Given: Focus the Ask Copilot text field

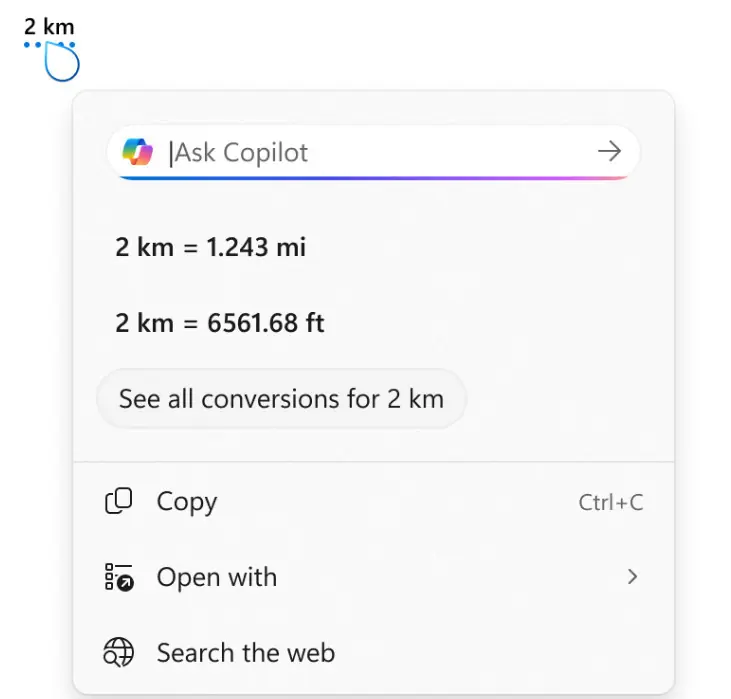Looking at the screenshot, I should [x=380, y=152].
